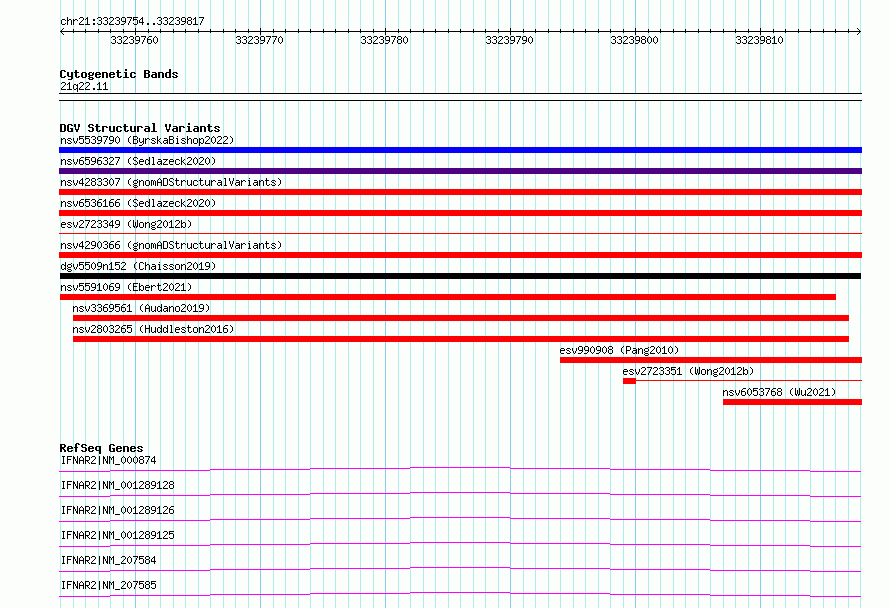Select transcript IFNAR2|NM_001289128
The image size is (890, 608).
pos(117,485)
